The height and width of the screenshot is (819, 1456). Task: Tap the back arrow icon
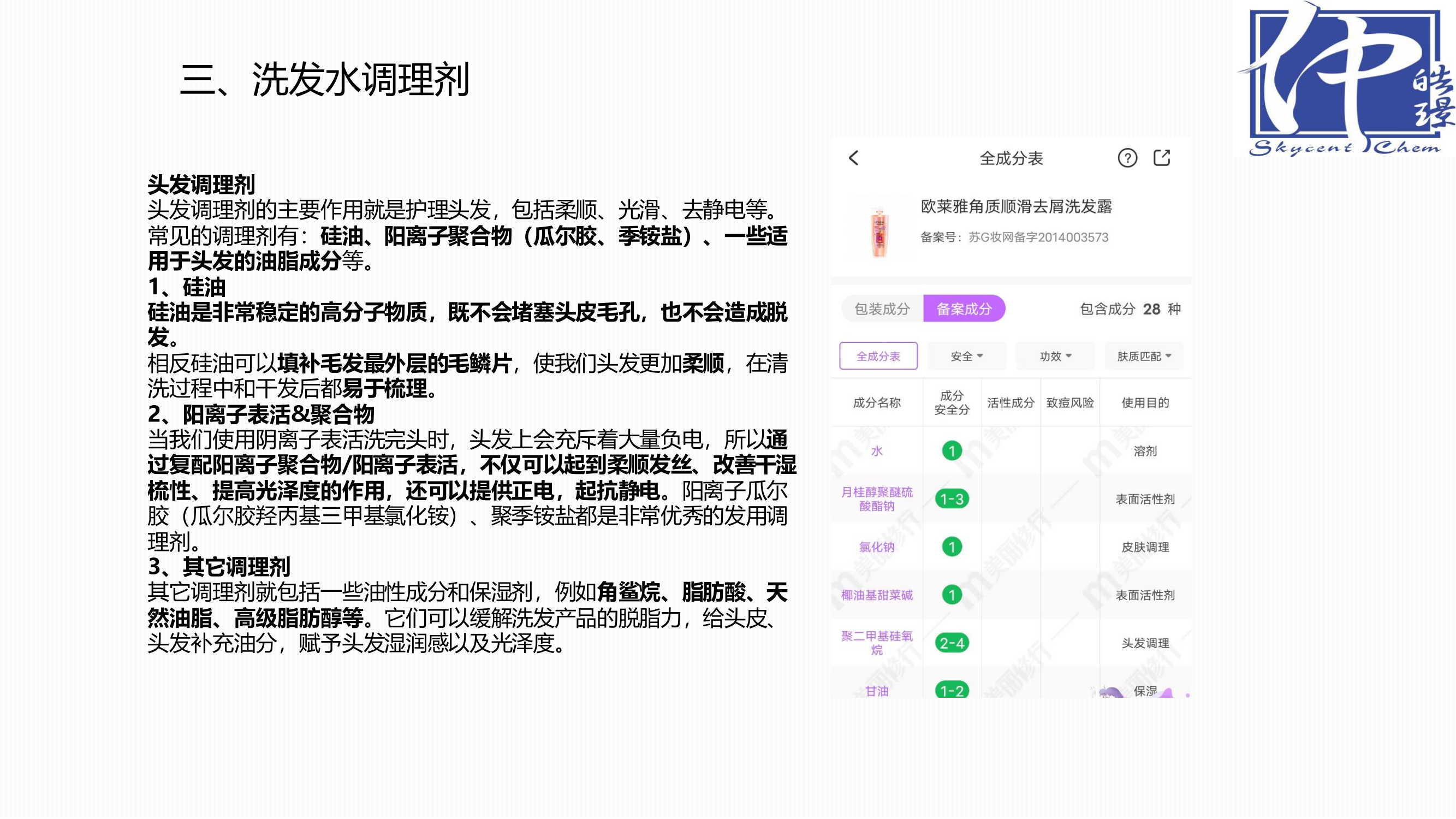(x=853, y=158)
